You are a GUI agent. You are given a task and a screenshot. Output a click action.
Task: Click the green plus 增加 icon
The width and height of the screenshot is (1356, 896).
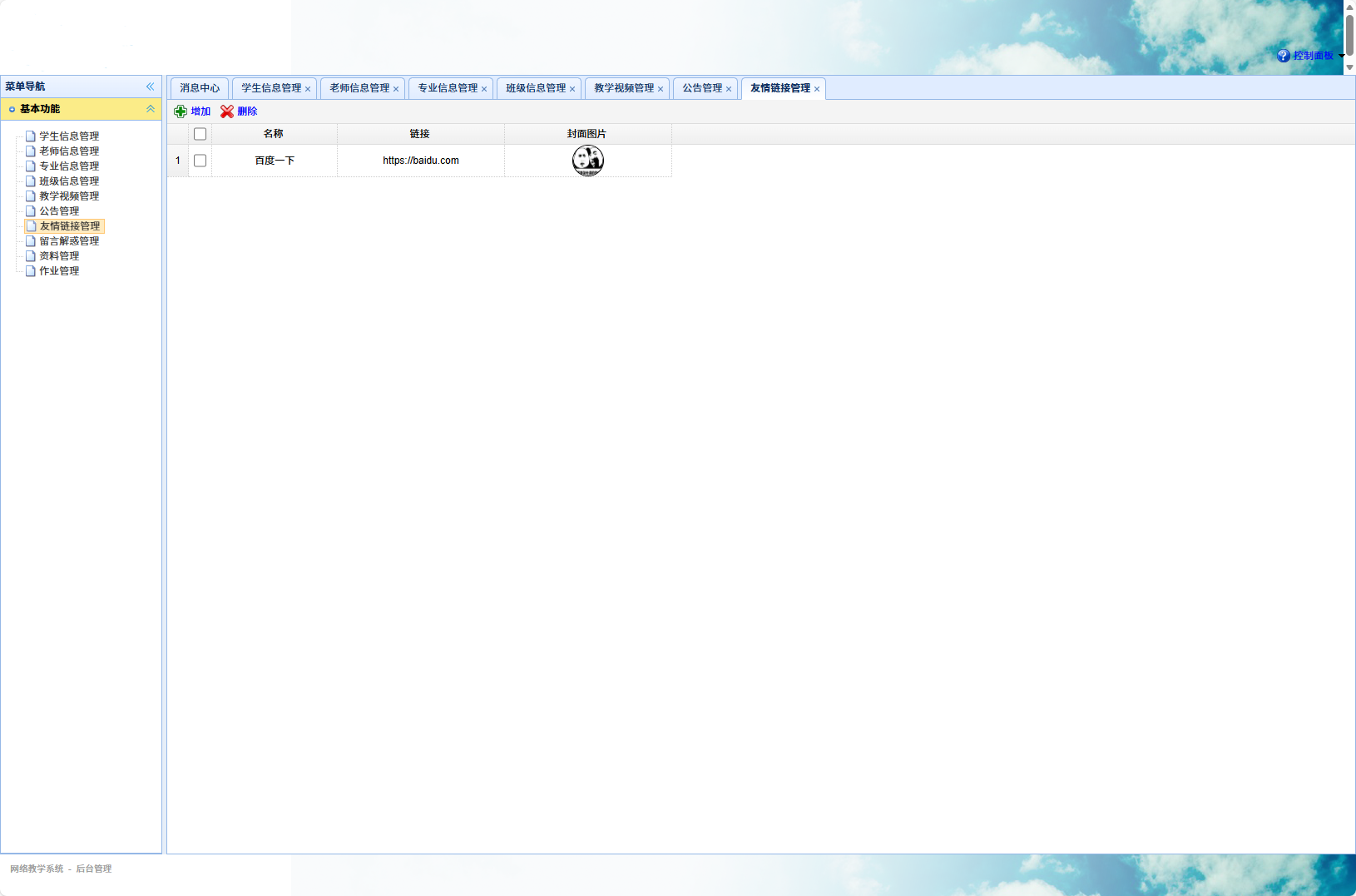click(181, 111)
